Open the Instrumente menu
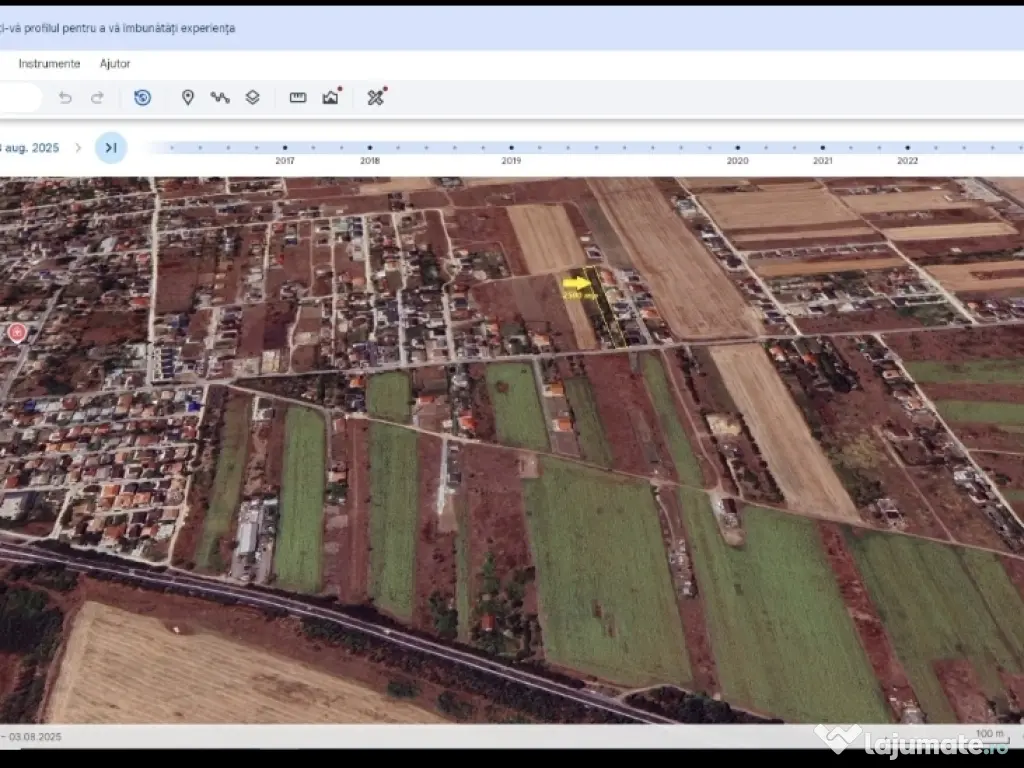Viewport: 1024px width, 768px height. (x=49, y=64)
